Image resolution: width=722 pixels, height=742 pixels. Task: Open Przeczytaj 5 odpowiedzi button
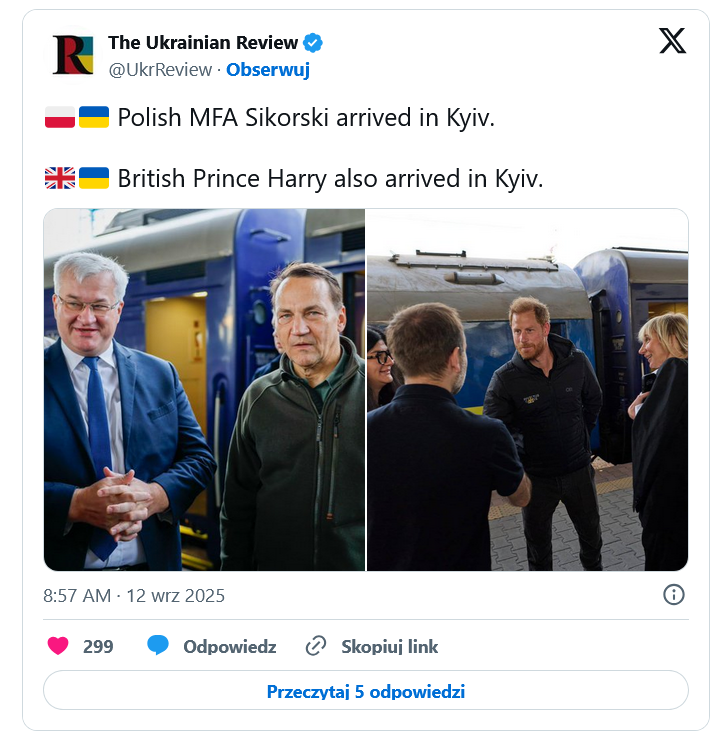click(x=366, y=690)
